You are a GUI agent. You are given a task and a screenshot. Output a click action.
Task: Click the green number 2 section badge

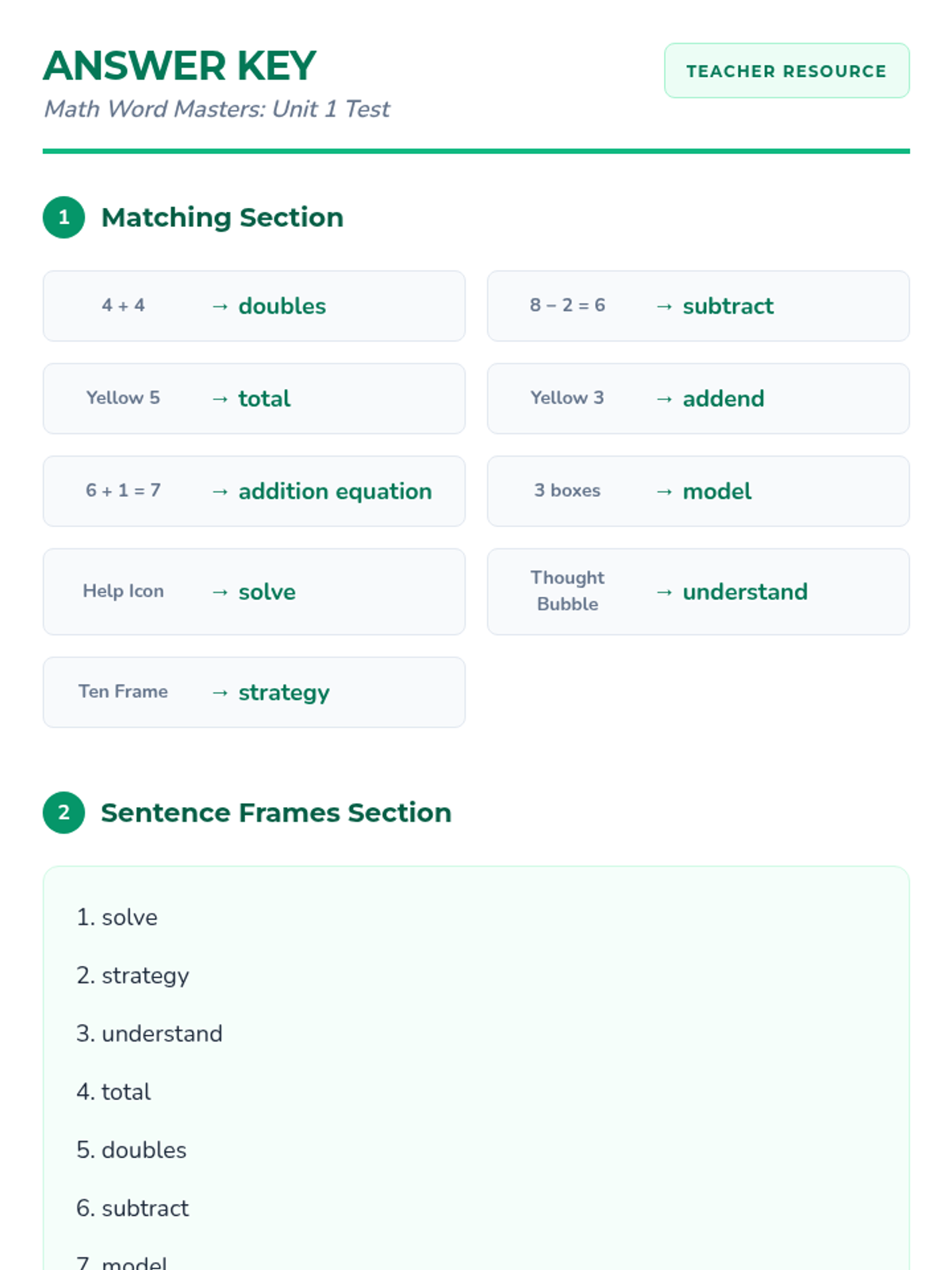[x=63, y=813]
